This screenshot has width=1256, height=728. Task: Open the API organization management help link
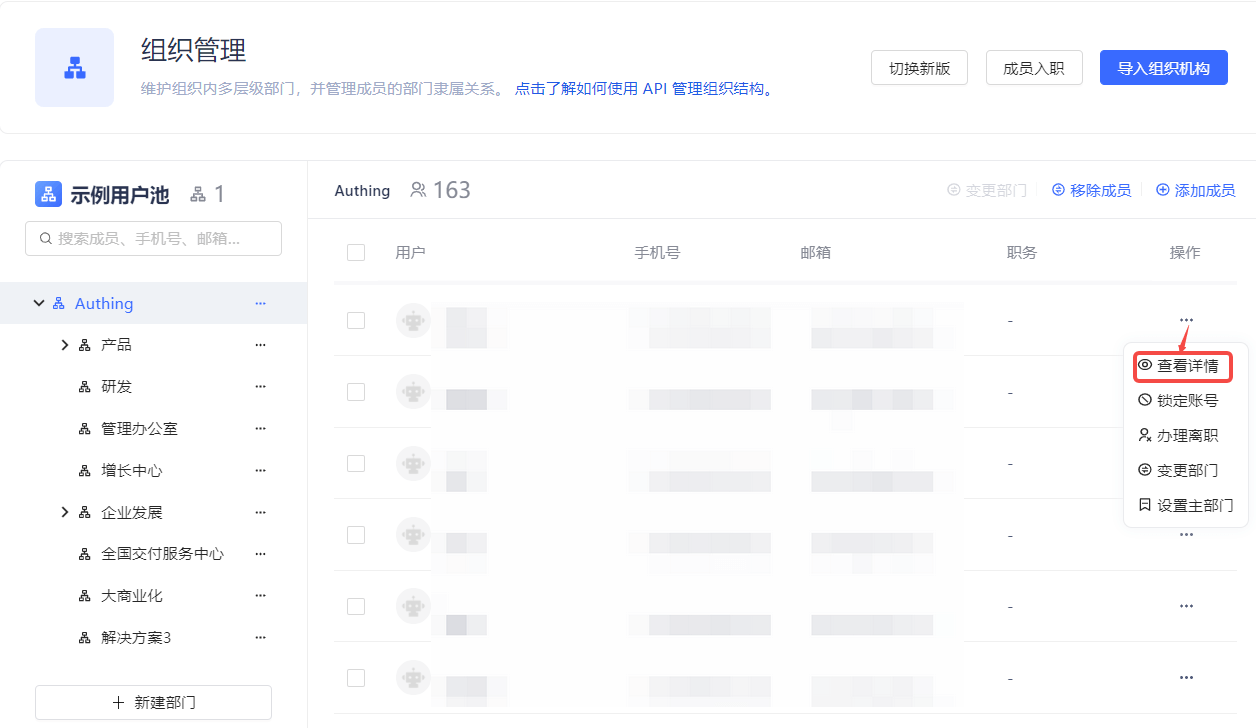pos(644,89)
